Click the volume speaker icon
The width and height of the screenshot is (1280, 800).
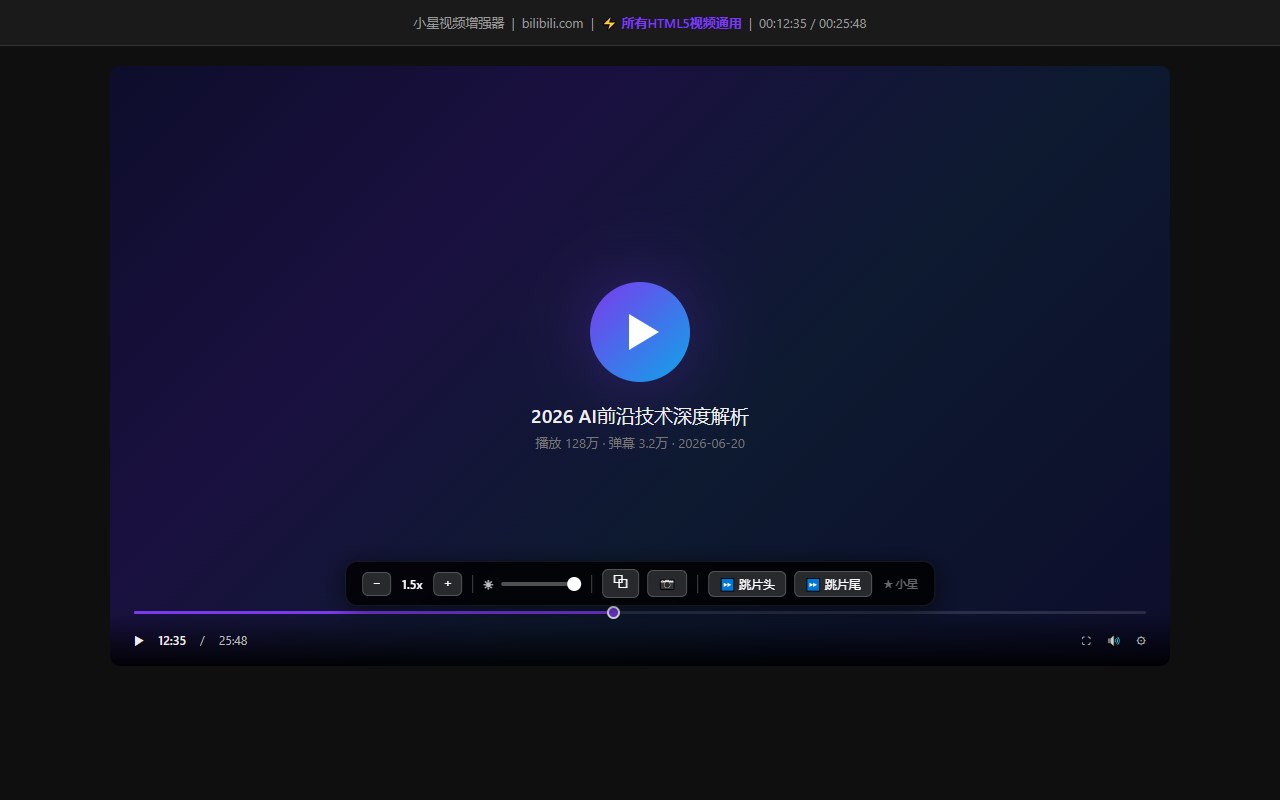pyautogui.click(x=1114, y=641)
